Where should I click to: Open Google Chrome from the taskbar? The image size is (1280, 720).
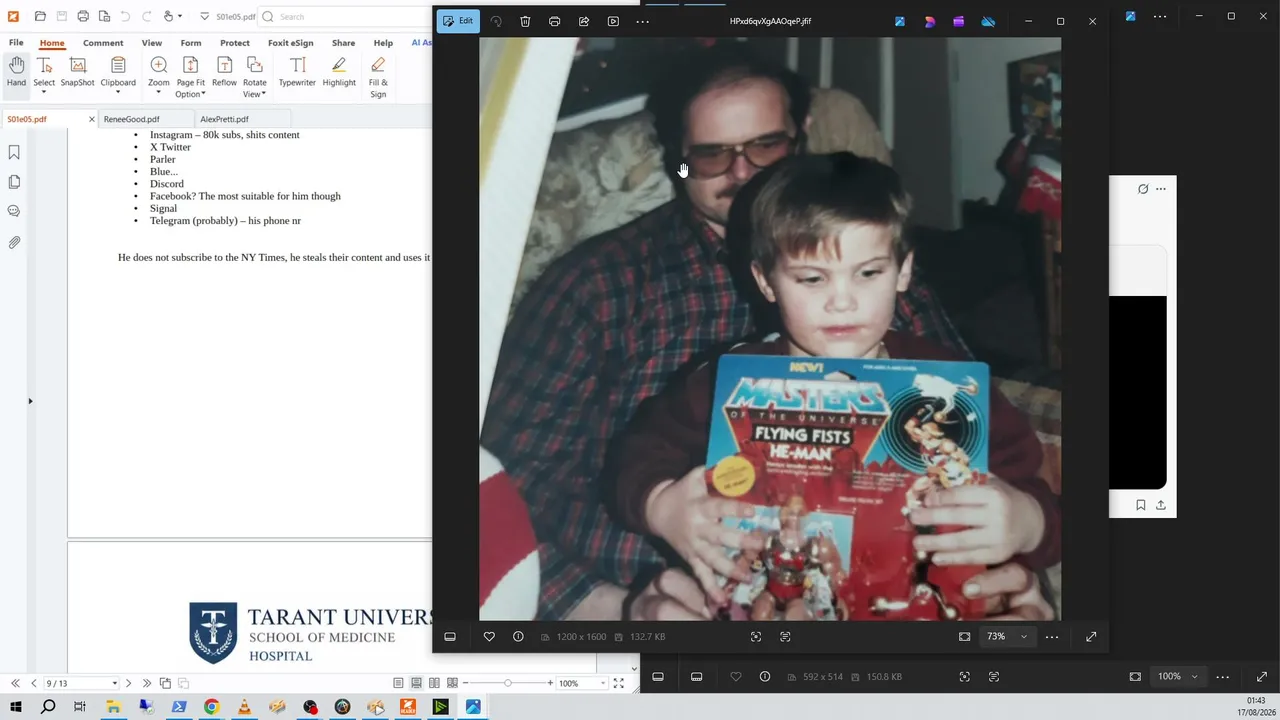click(211, 707)
